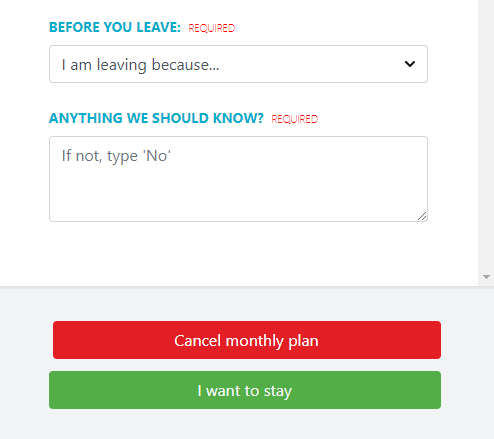Keep subscription via I want to stay

(x=245, y=390)
